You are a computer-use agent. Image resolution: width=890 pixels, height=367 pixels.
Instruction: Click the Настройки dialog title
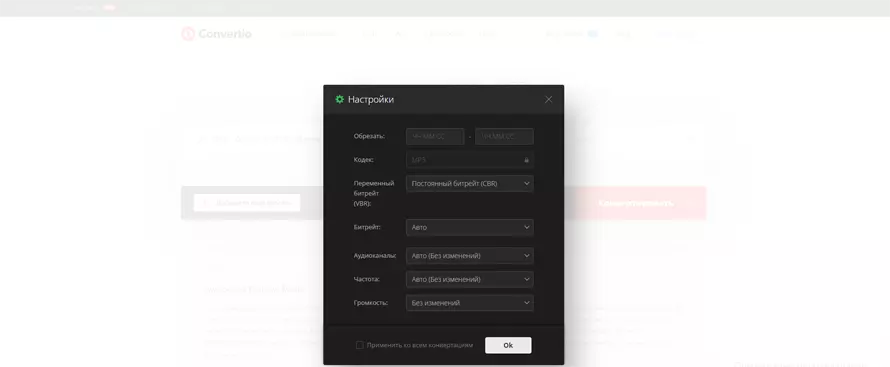[371, 99]
